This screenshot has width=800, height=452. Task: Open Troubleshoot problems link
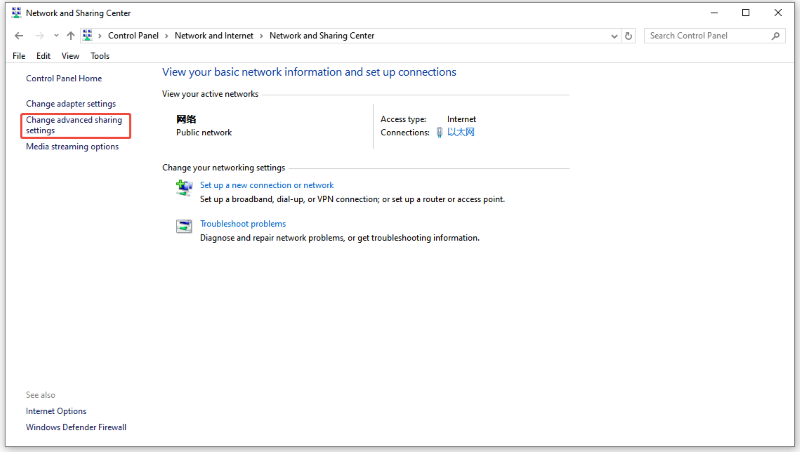tap(243, 224)
